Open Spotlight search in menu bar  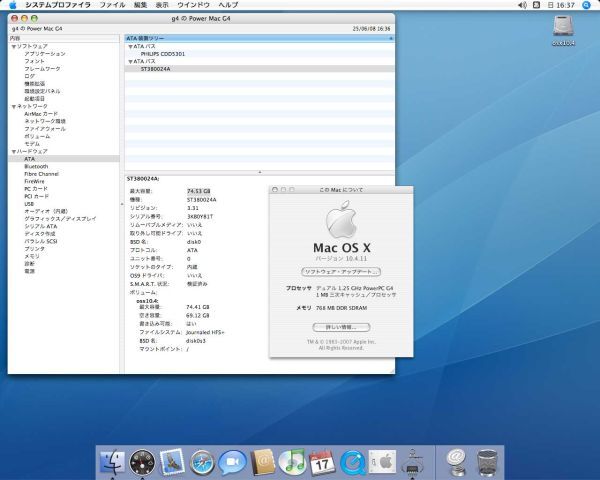586,5
